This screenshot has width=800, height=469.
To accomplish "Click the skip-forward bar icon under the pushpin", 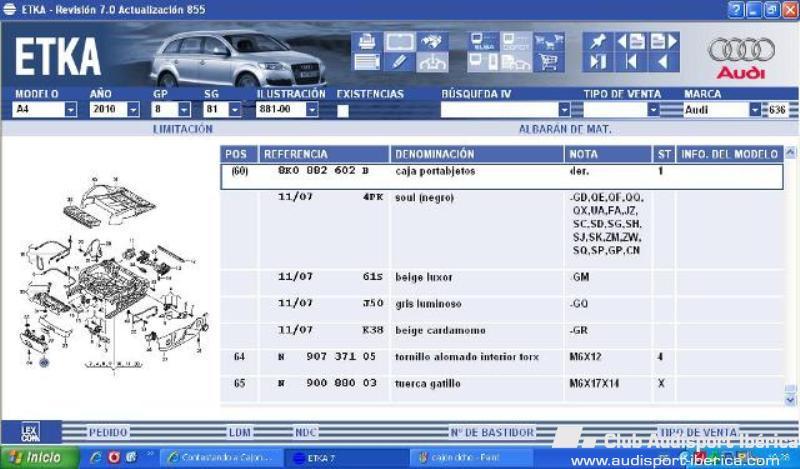I will pyautogui.click(x=597, y=62).
